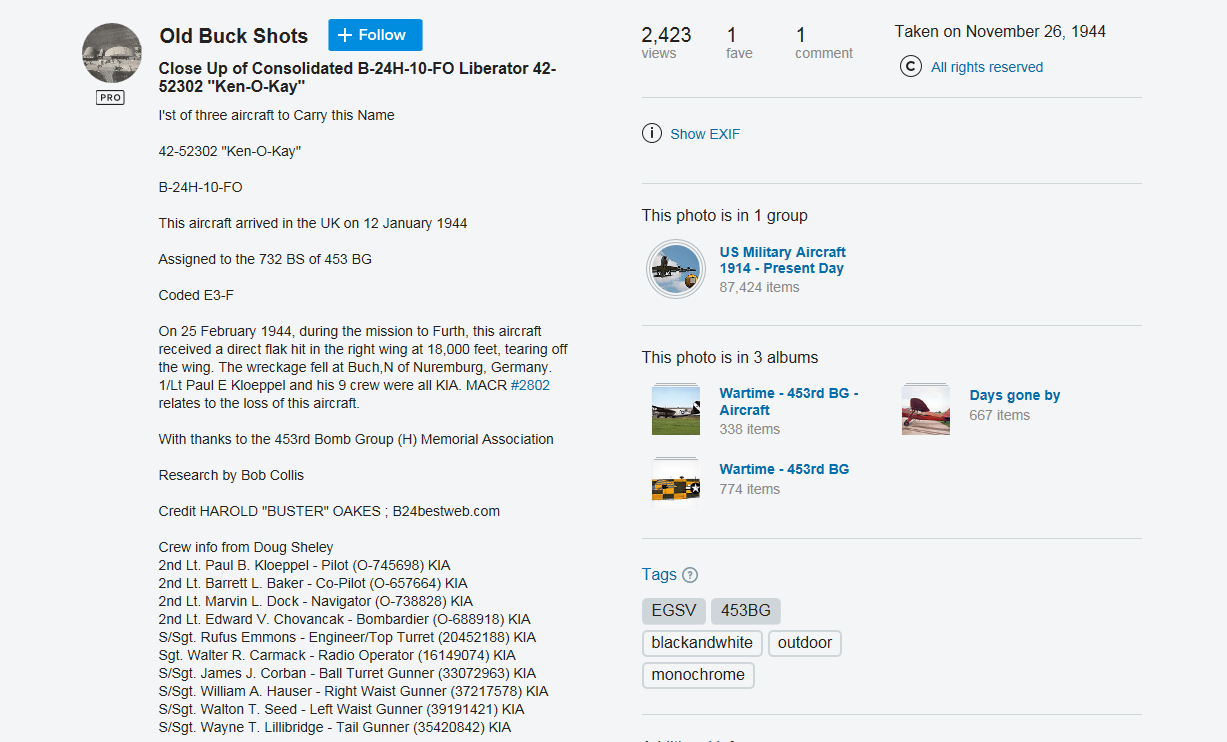Open US Military Aircraft group link
The width and height of the screenshot is (1227, 742).
[x=783, y=260]
